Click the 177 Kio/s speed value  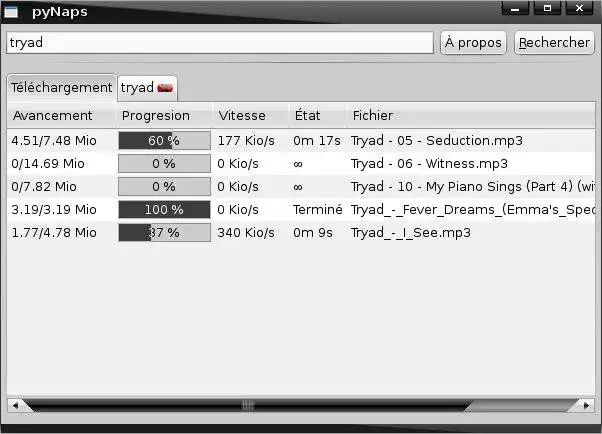tap(246, 141)
